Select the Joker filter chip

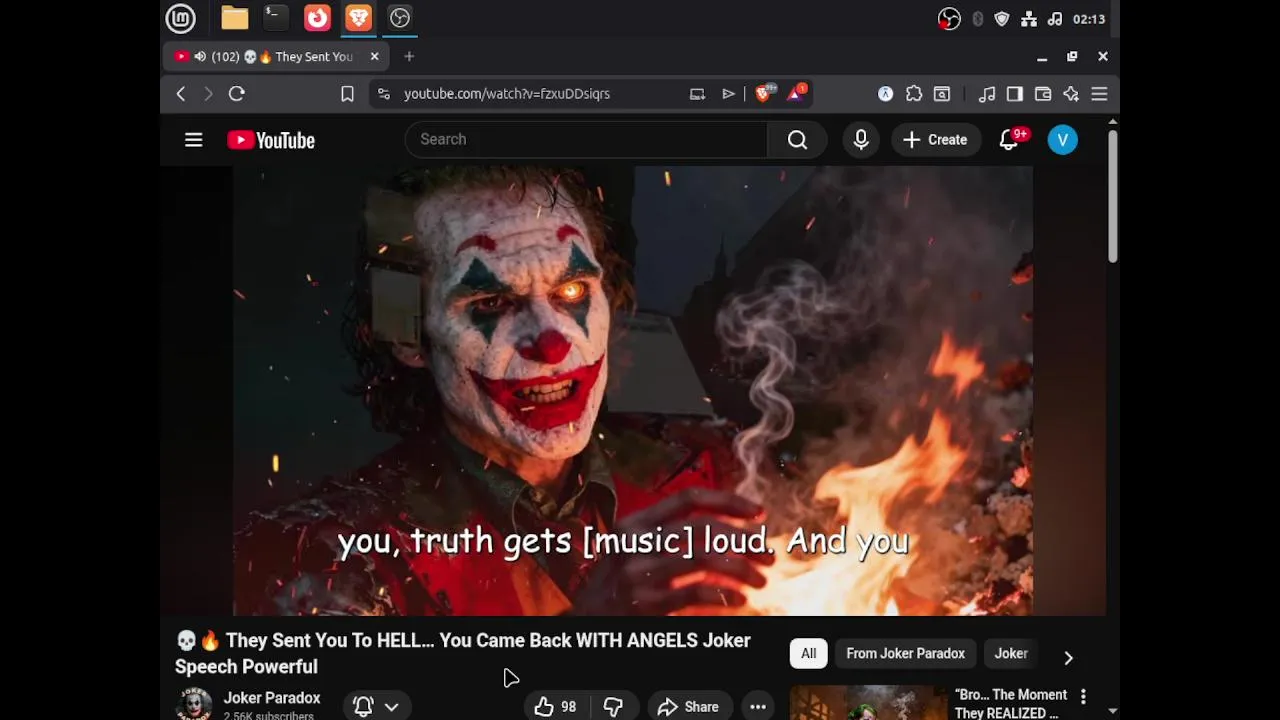coord(1011,654)
